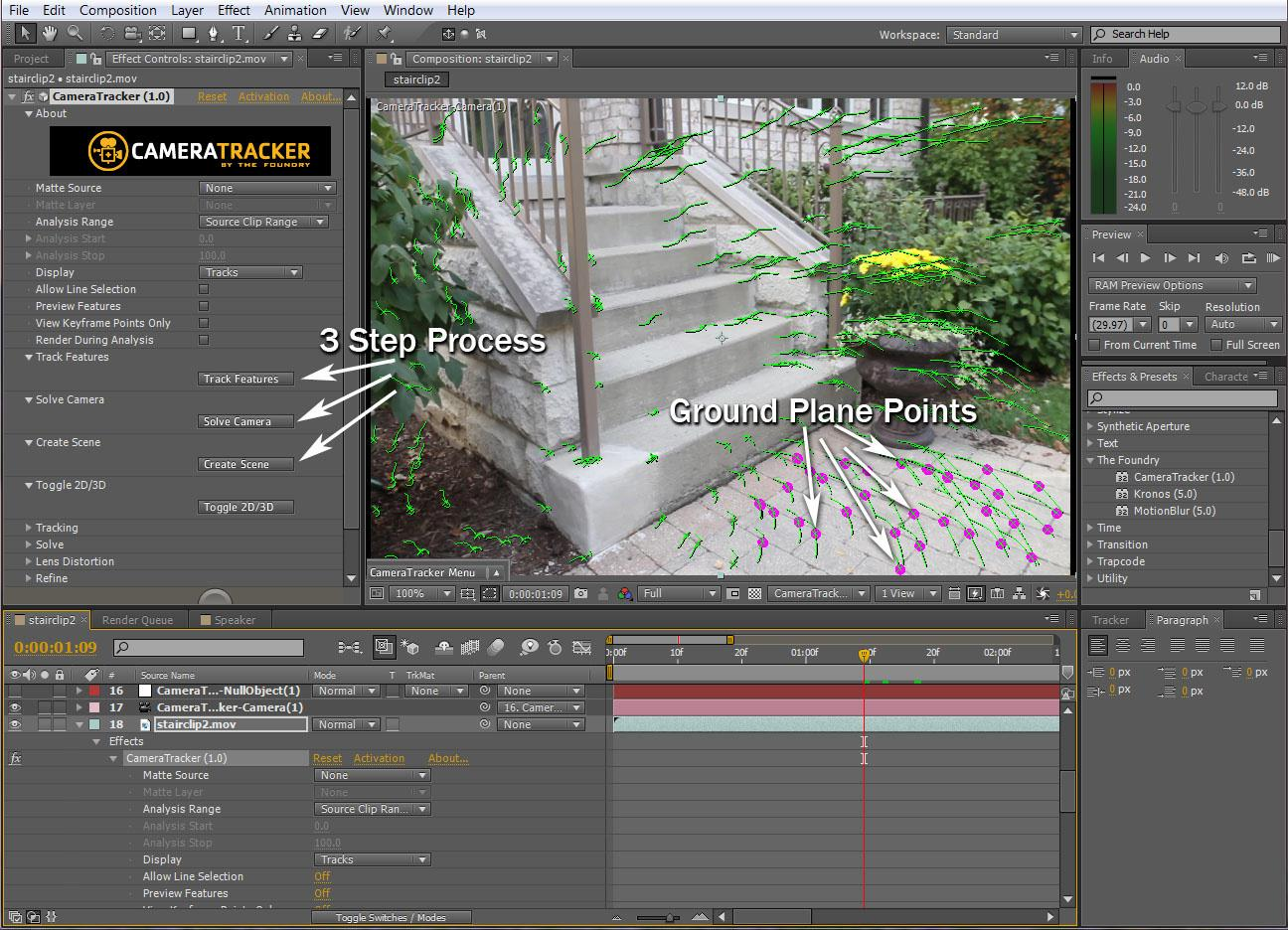The height and width of the screenshot is (930, 1288).
Task: Open Analysis Range Source Clip Range dropdown
Action: (x=263, y=222)
